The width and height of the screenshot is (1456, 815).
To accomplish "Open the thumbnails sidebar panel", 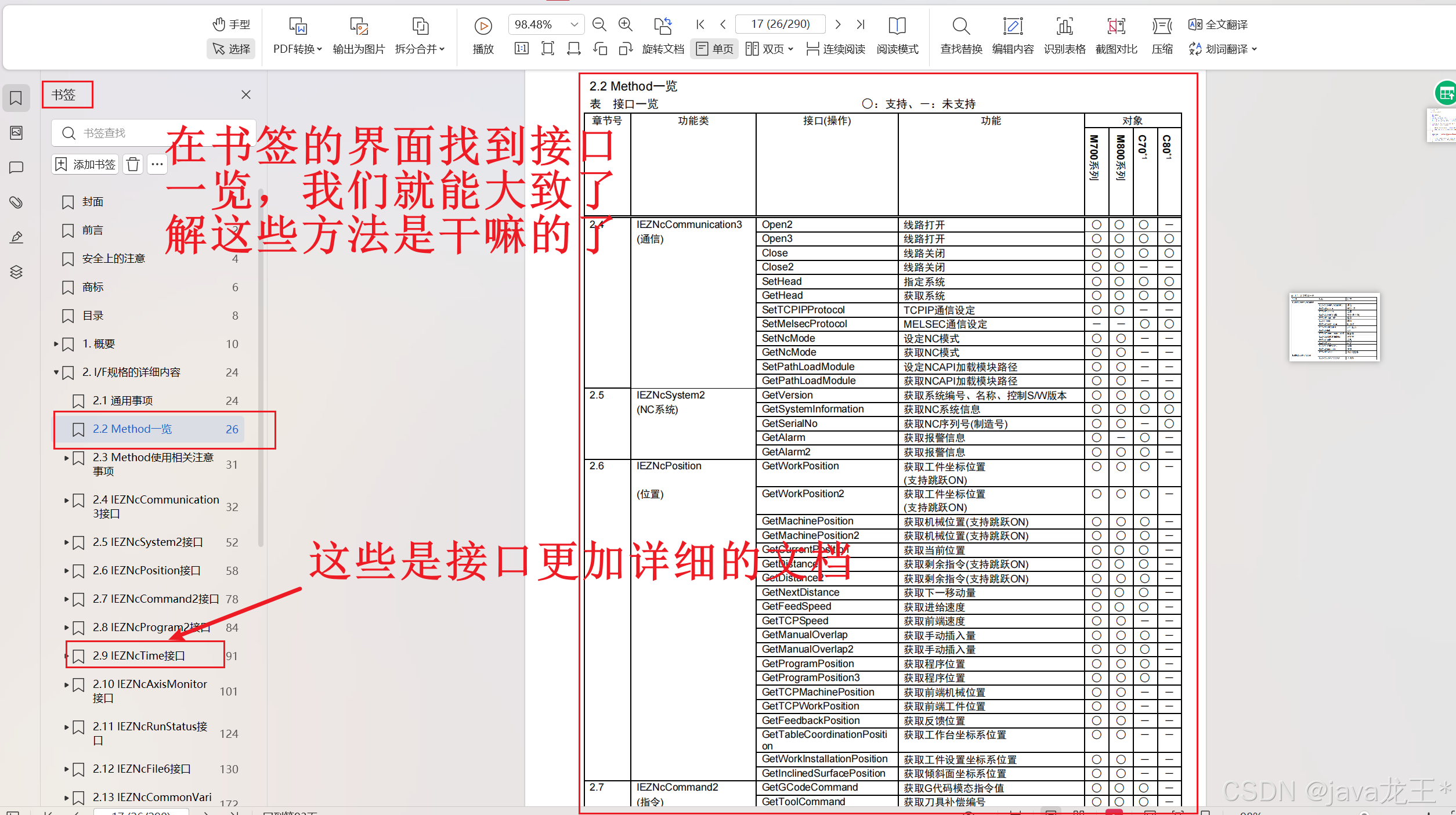I will coord(16,133).
